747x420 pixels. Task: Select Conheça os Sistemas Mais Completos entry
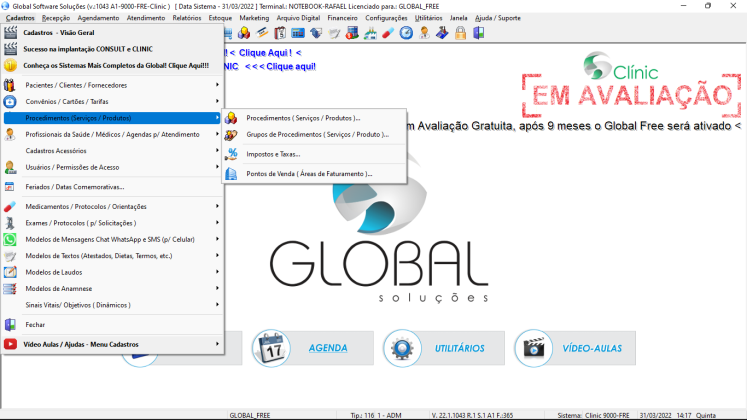click(113, 66)
